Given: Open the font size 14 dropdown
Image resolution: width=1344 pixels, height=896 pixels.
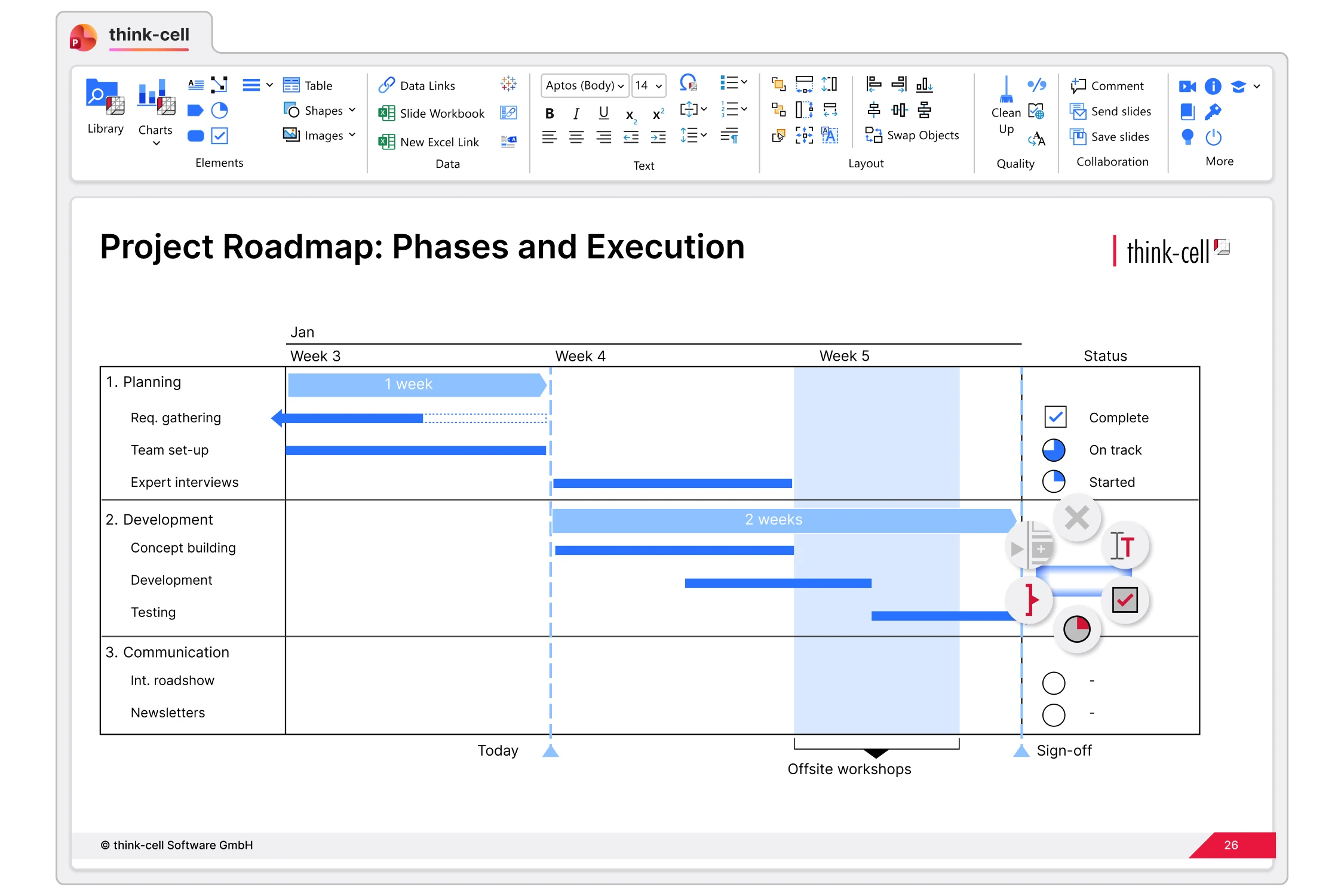Looking at the screenshot, I should click(649, 85).
